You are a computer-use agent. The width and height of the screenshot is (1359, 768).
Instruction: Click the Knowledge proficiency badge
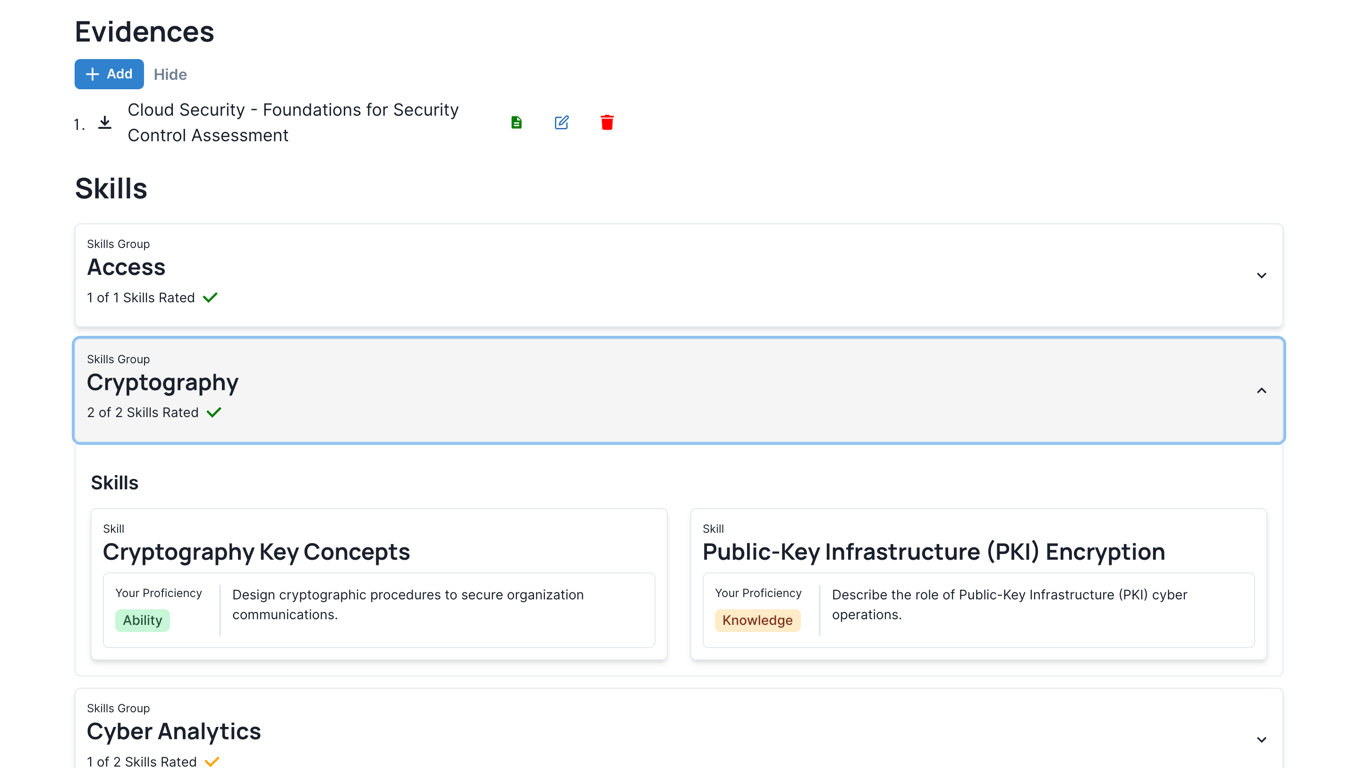pos(757,621)
